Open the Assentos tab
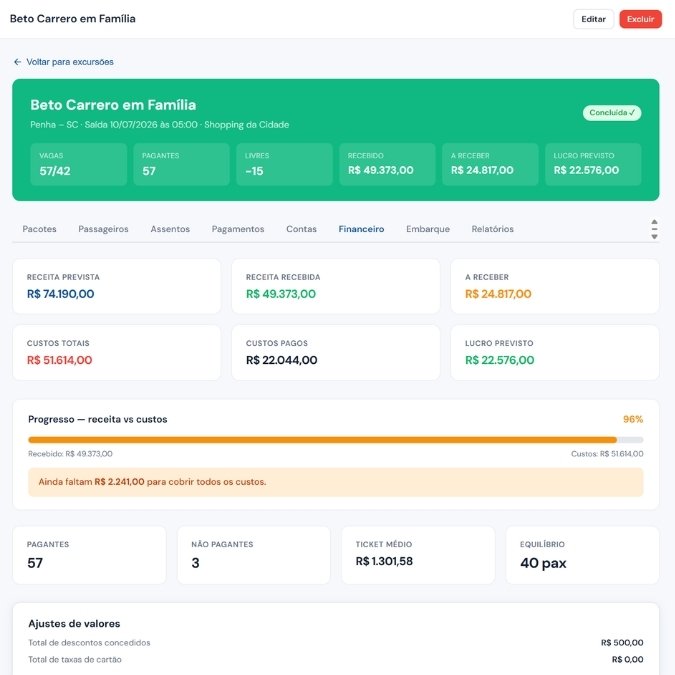Viewport: 675px width, 675px height. 170,229
